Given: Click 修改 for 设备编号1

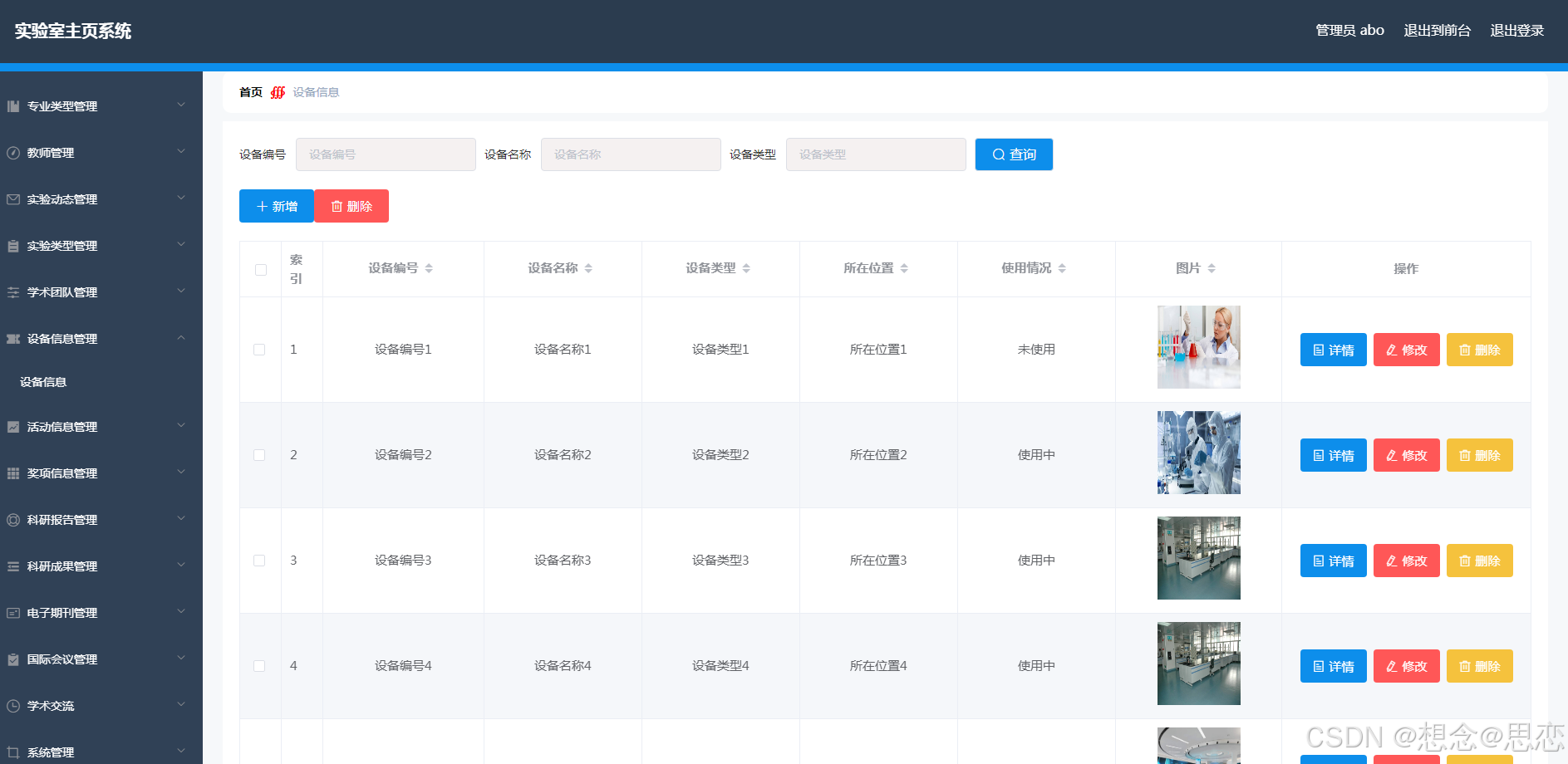Looking at the screenshot, I should [1407, 350].
